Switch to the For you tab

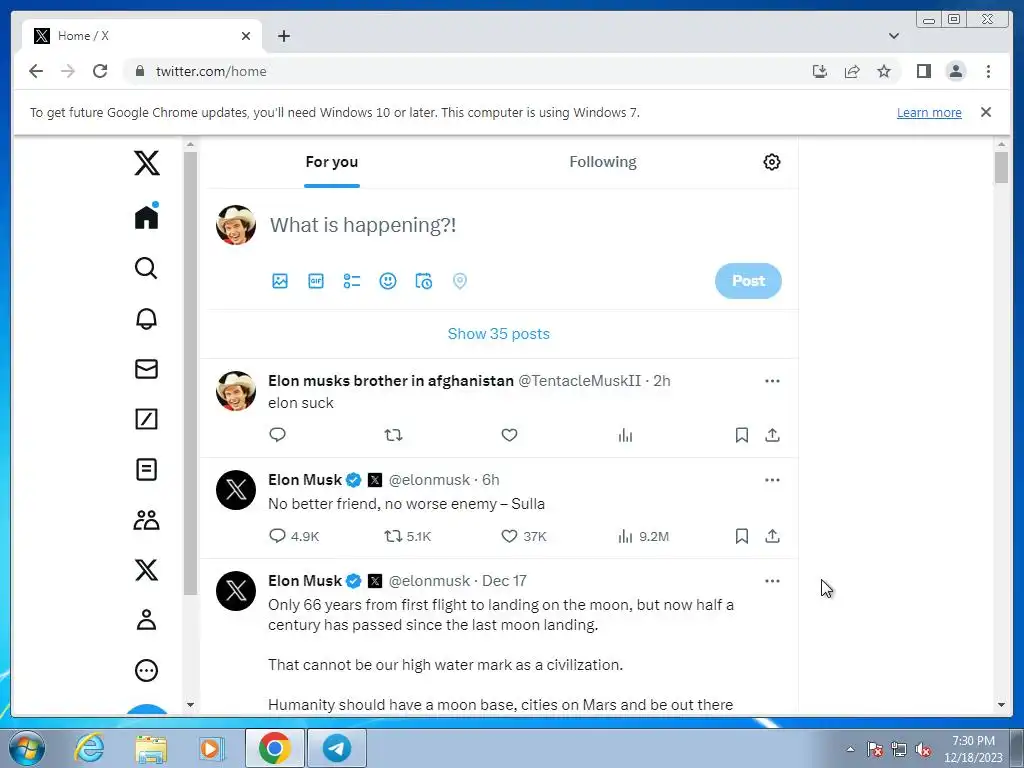pos(332,162)
